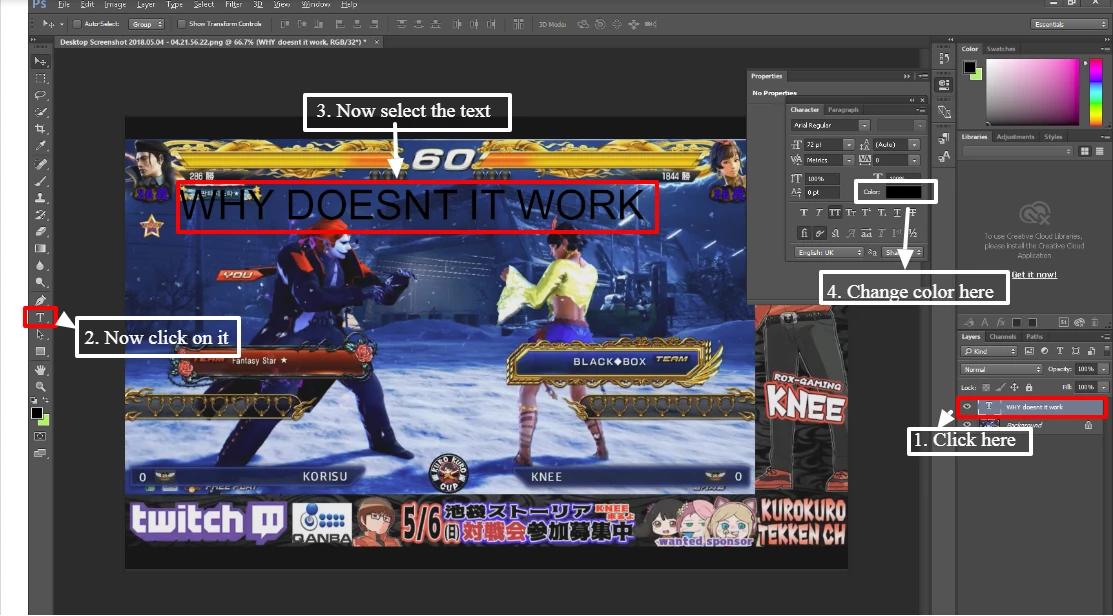Image resolution: width=1113 pixels, height=616 pixels.
Task: Select the Rectangle shape tool
Action: (x=40, y=351)
